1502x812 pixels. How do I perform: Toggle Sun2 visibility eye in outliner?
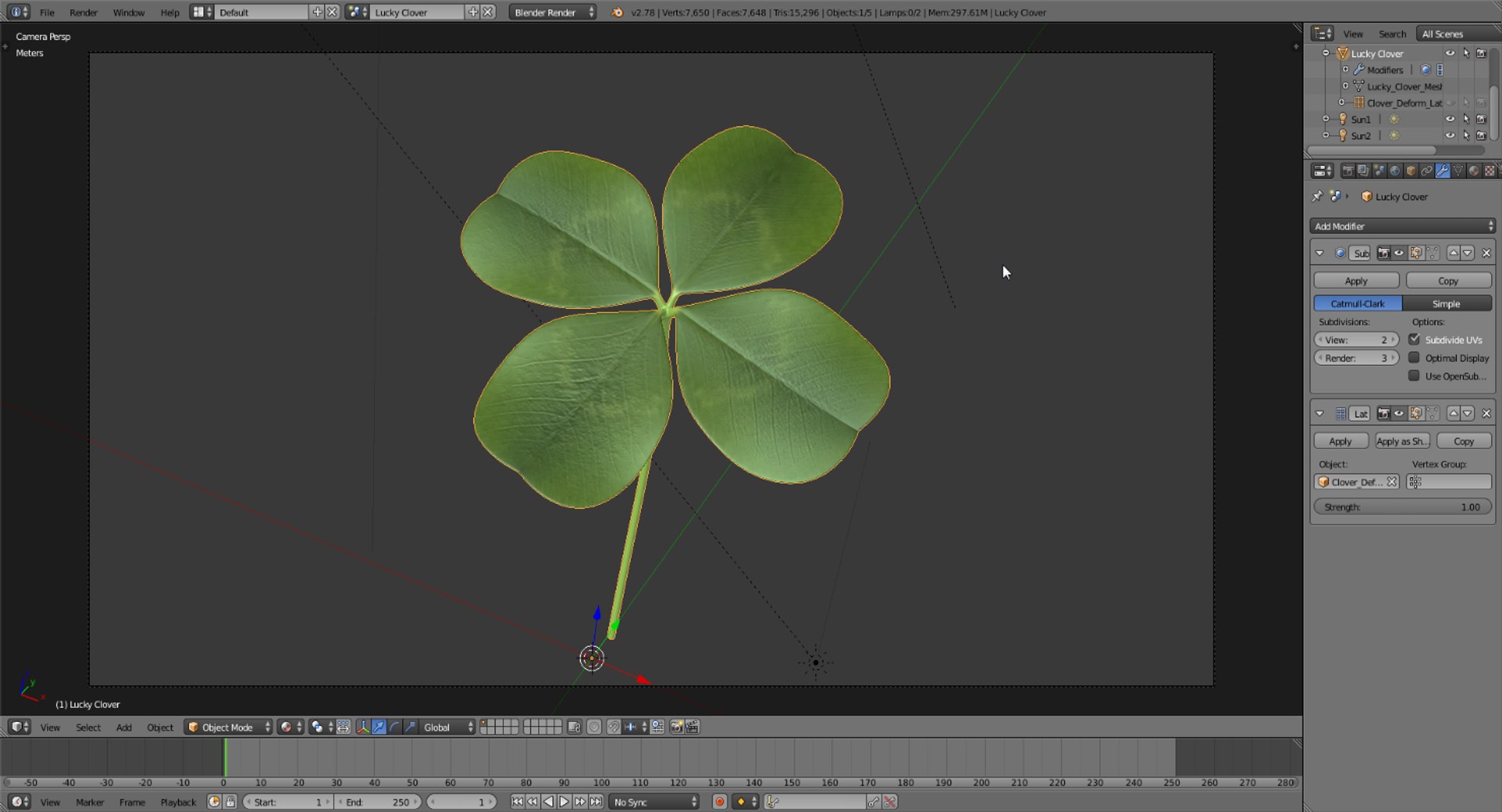(x=1450, y=135)
